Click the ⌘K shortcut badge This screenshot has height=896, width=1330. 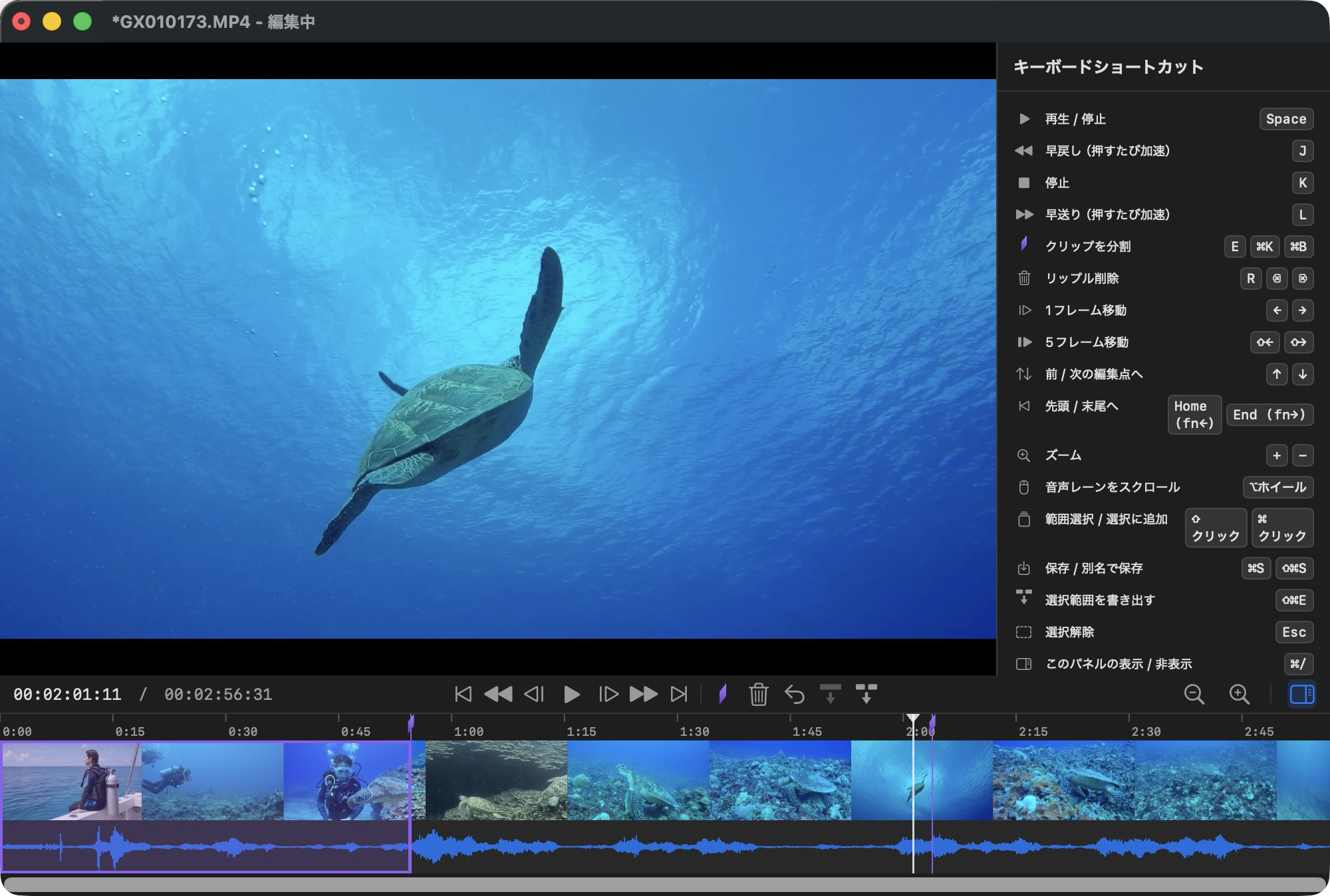pos(1264,247)
